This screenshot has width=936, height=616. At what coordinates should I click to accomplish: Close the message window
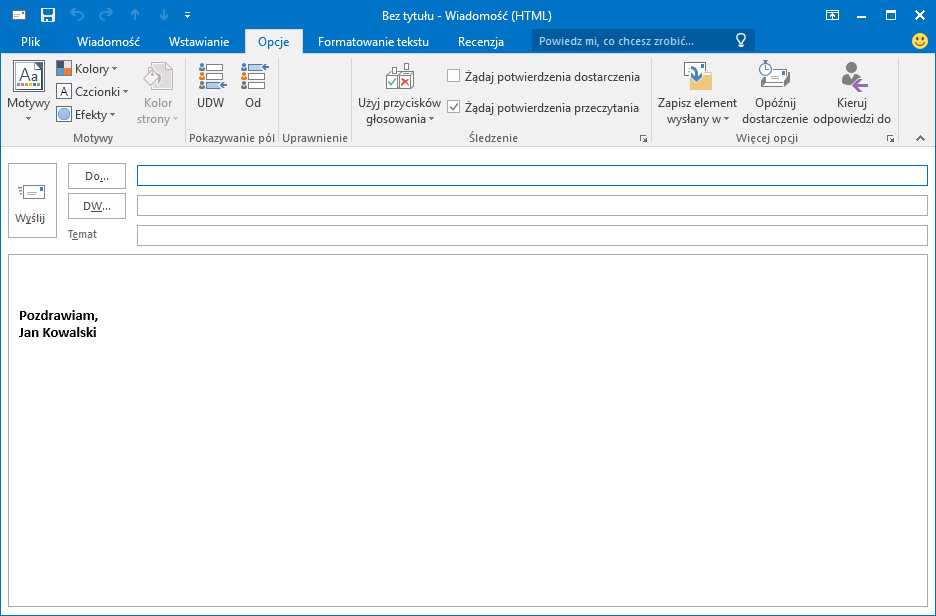[920, 16]
